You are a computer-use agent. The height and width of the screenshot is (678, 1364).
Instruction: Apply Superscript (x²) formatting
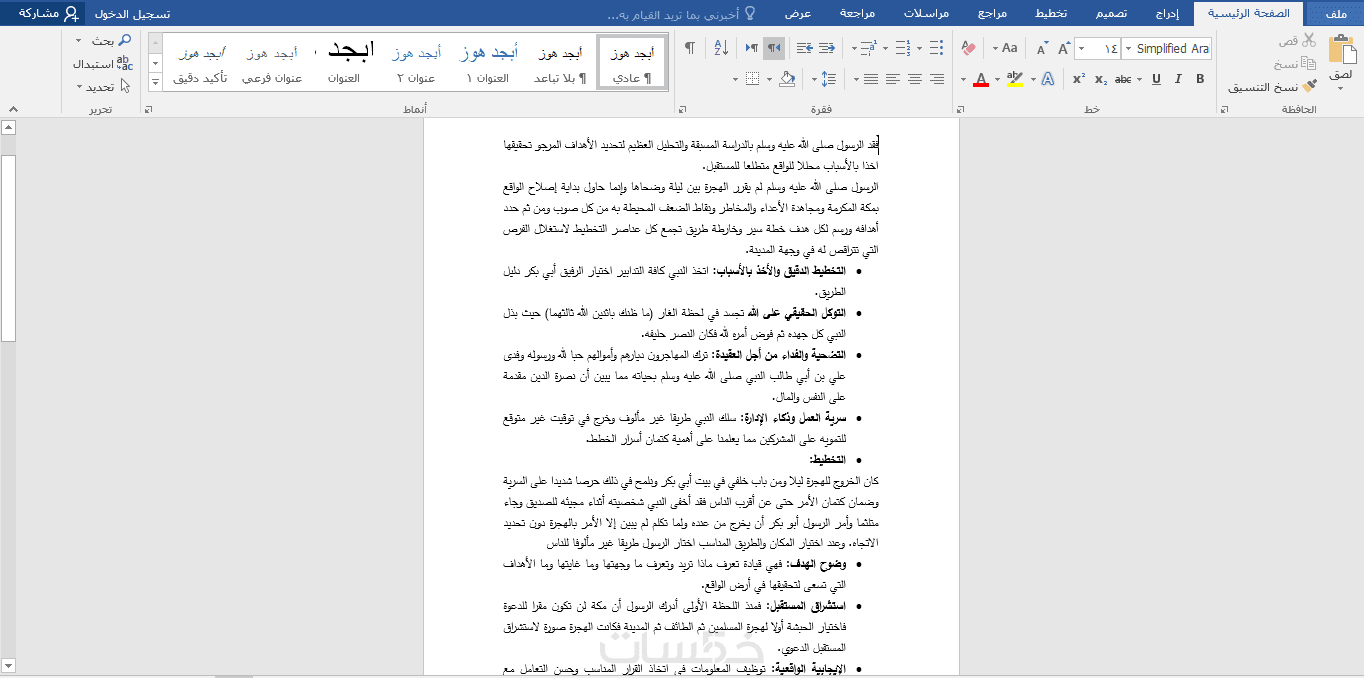[1079, 79]
